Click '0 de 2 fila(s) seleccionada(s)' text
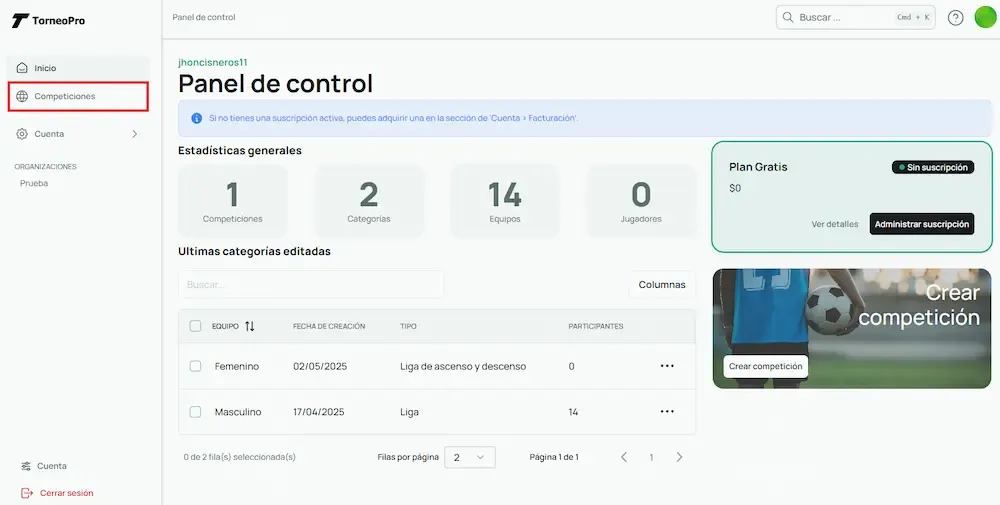 coord(240,457)
